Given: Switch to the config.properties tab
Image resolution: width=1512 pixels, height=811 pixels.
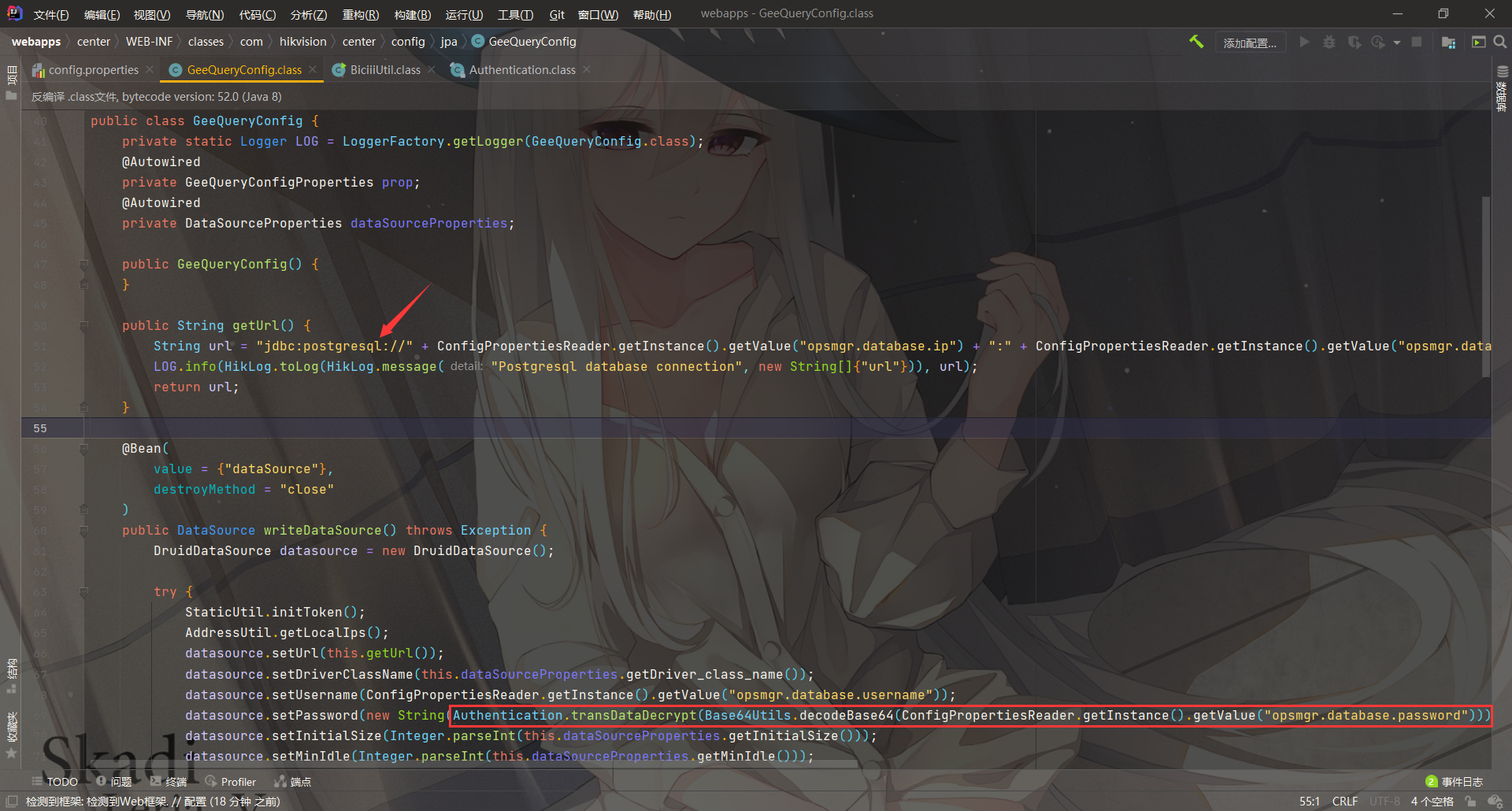Looking at the screenshot, I should pos(93,69).
